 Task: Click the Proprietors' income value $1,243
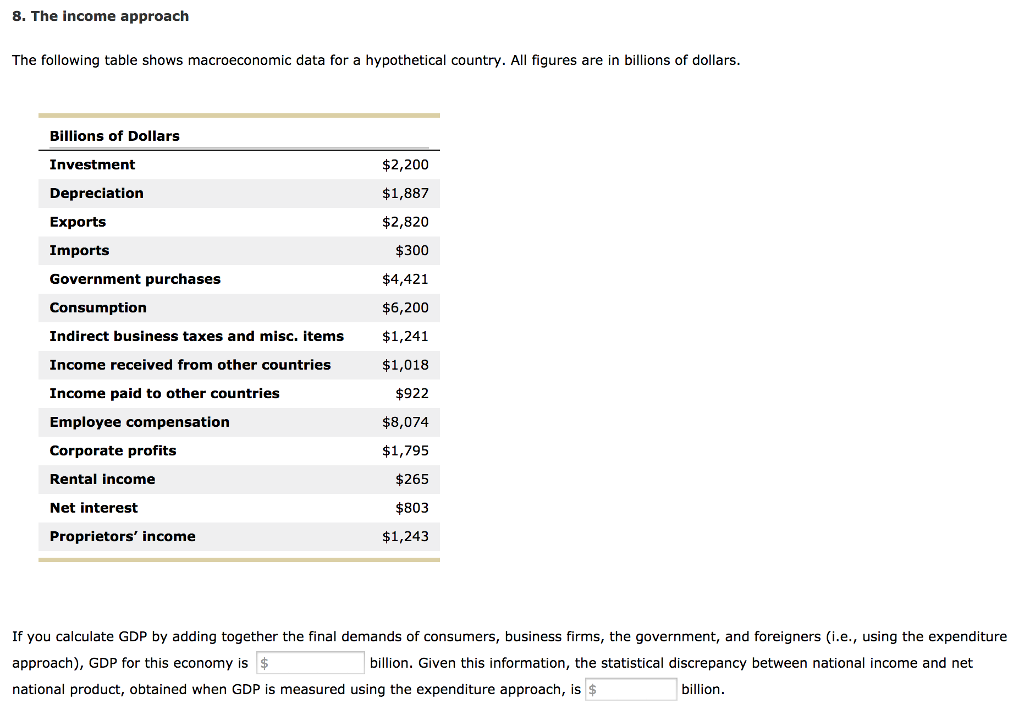coord(405,537)
